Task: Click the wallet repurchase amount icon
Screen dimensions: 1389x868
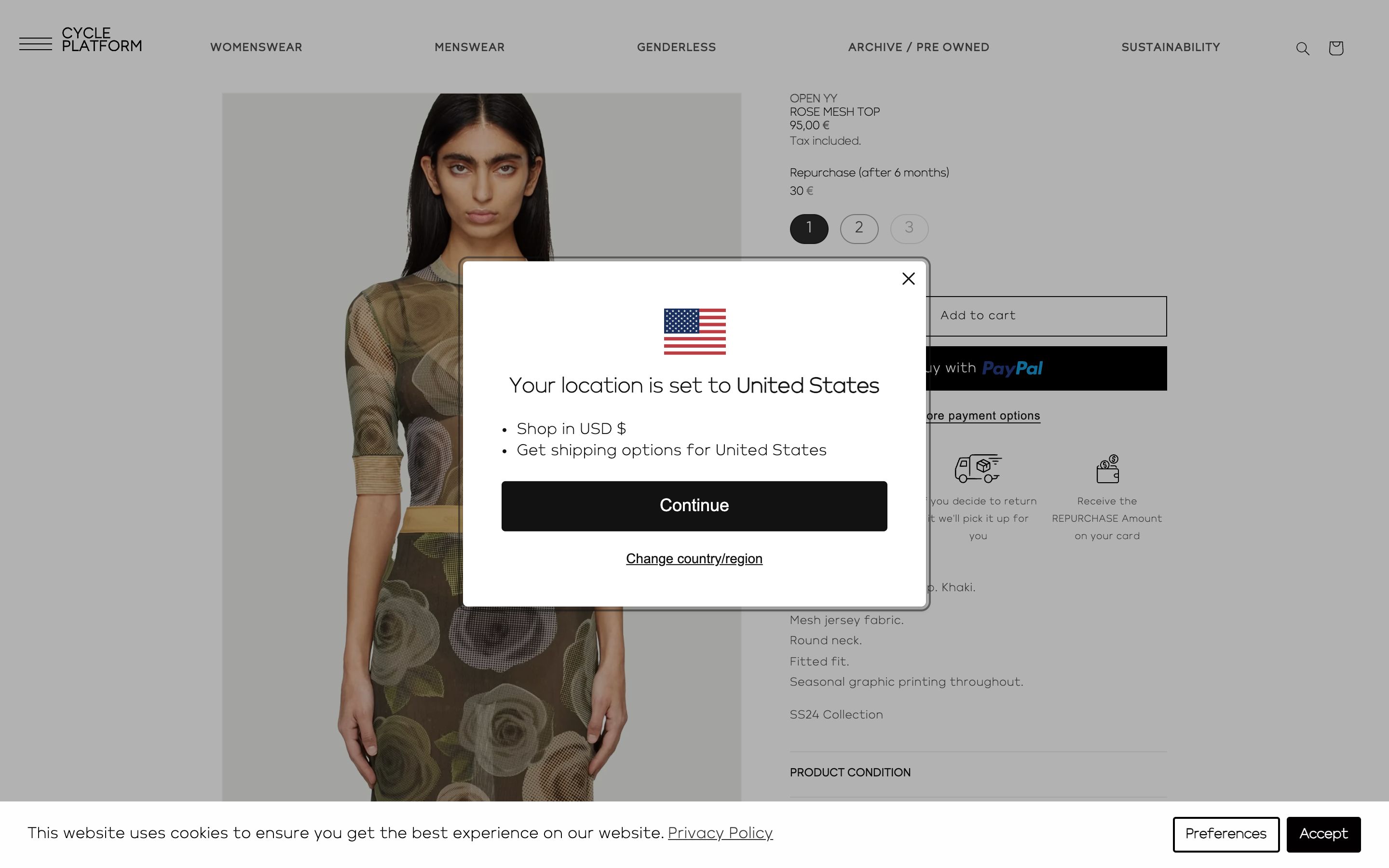Action: click(x=1107, y=468)
